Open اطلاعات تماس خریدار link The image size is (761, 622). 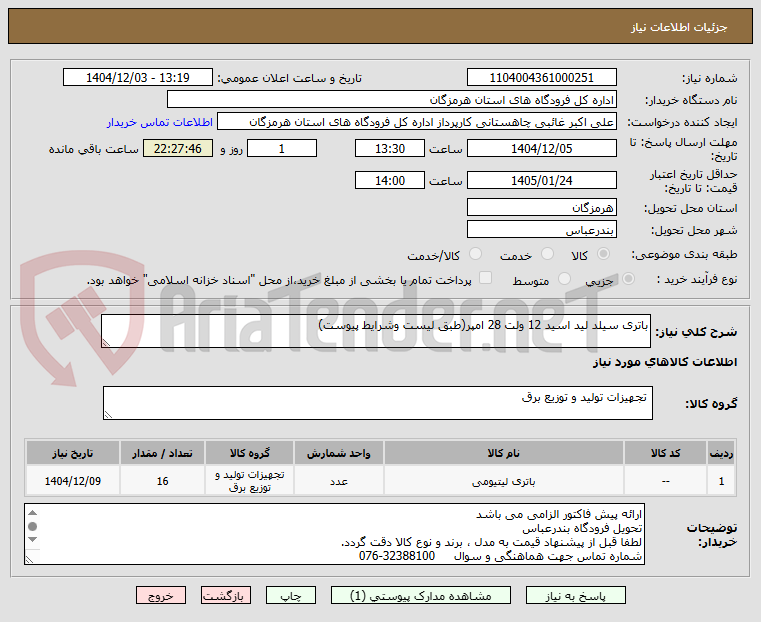[x=160, y=122]
